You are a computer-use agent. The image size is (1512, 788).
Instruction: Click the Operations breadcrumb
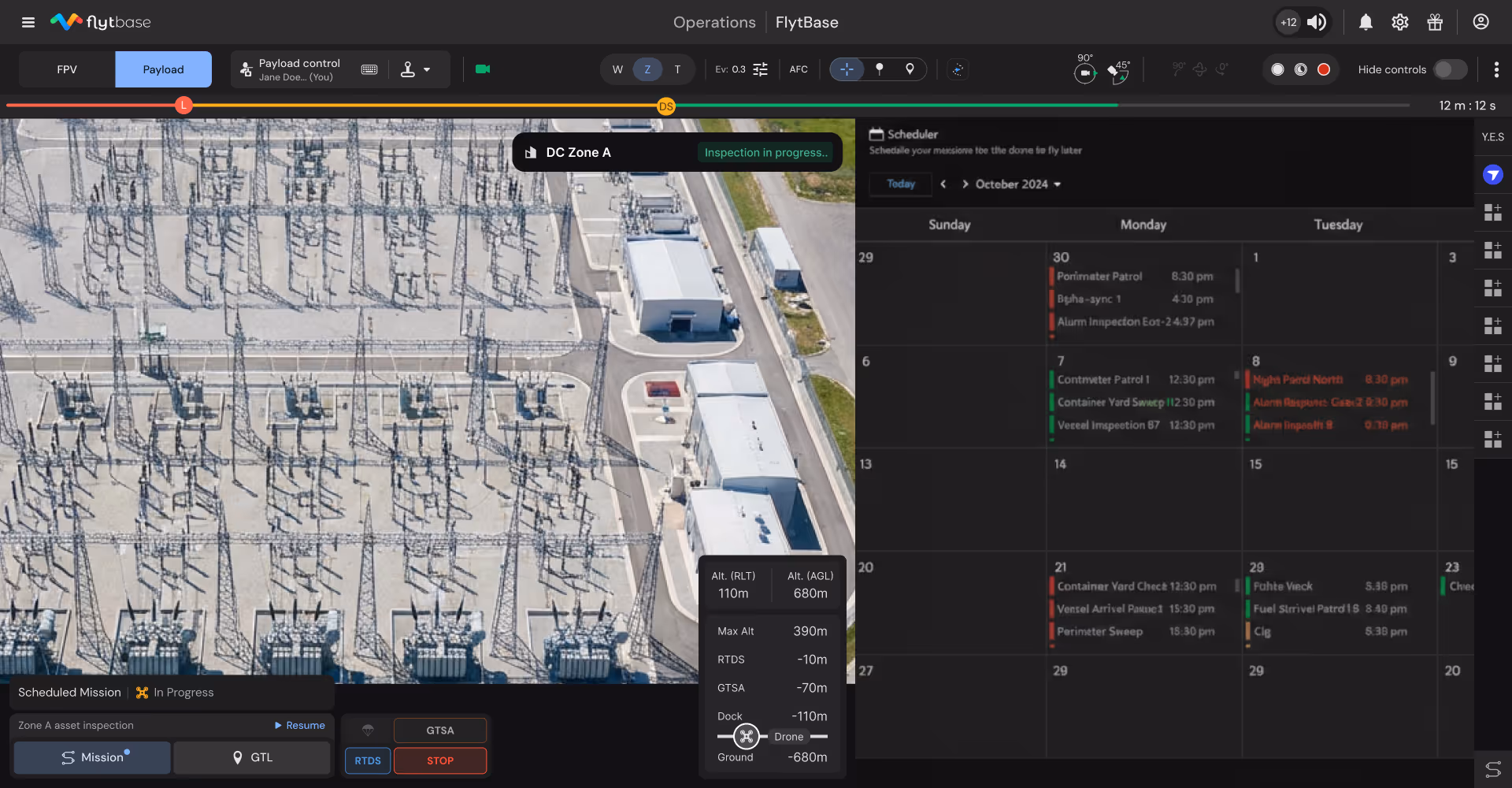pos(714,22)
